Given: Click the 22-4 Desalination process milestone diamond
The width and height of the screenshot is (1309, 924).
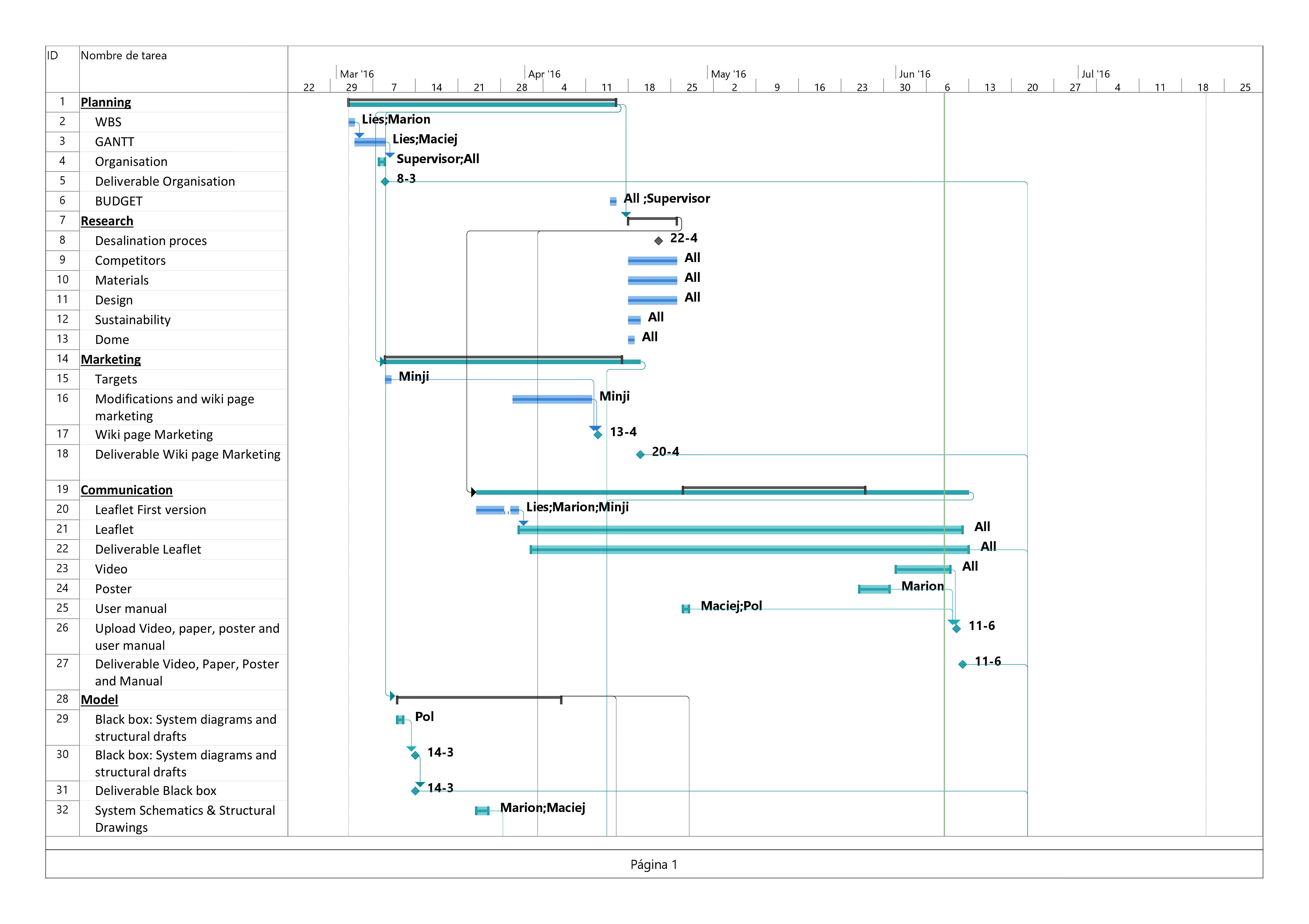Looking at the screenshot, I should [659, 241].
